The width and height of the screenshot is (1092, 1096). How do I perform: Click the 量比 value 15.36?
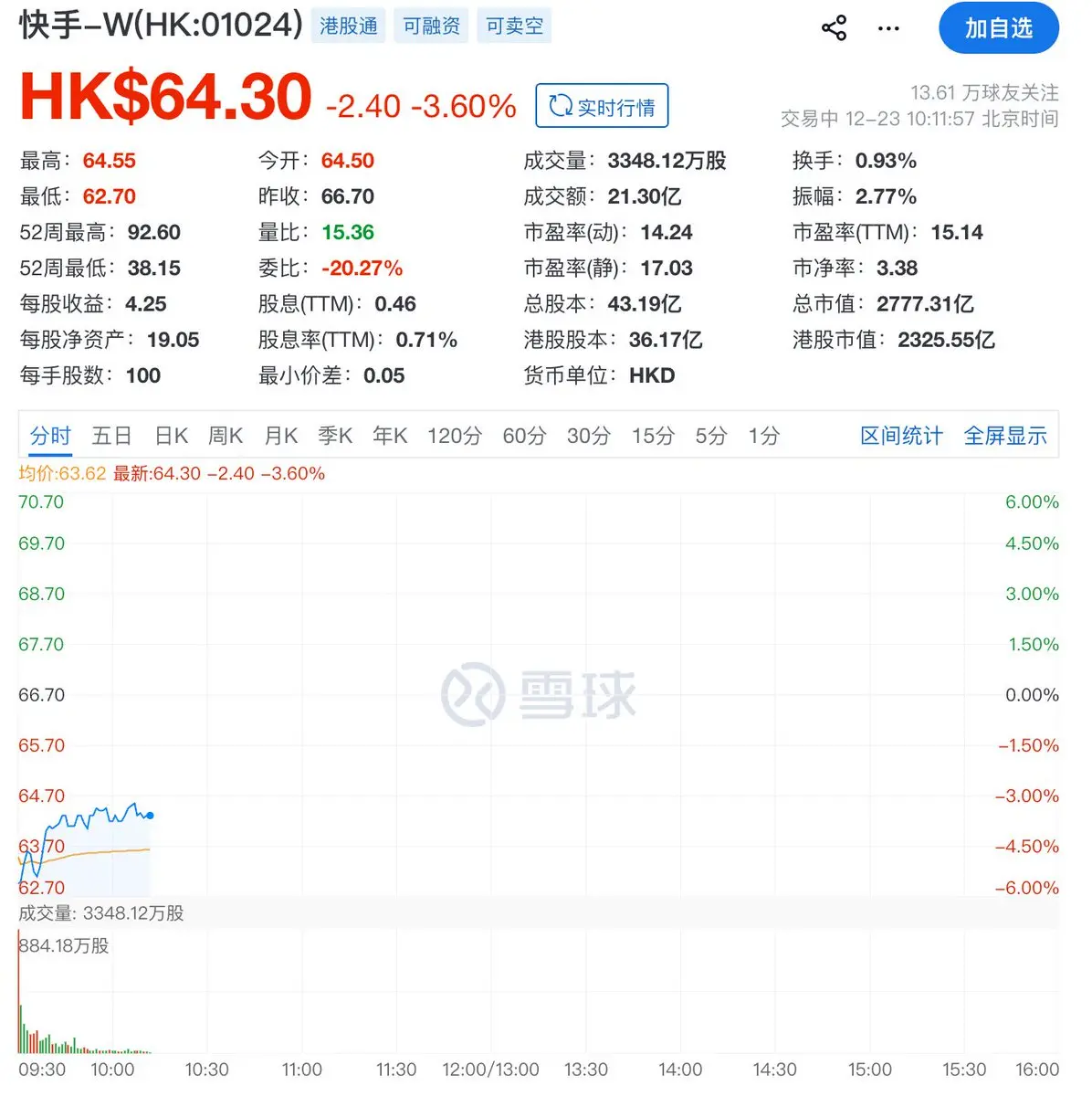pos(347,232)
